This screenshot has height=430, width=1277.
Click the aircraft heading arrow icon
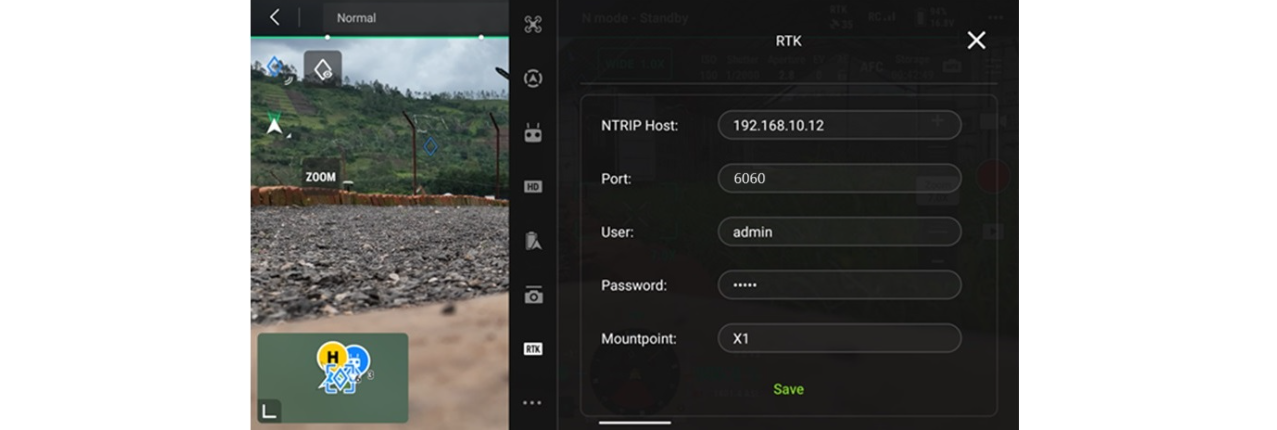point(274,125)
